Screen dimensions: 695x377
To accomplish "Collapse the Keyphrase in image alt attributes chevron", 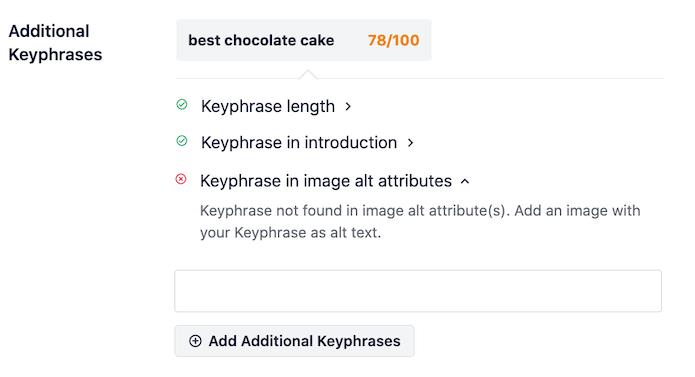I will point(465,181).
